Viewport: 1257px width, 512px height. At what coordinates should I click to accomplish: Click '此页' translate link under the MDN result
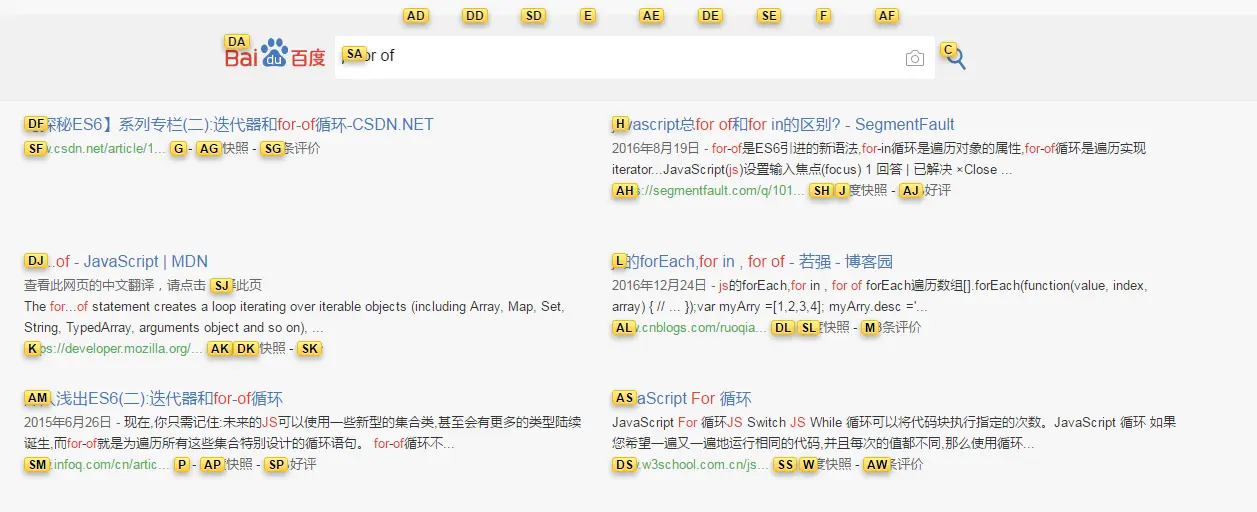236,286
